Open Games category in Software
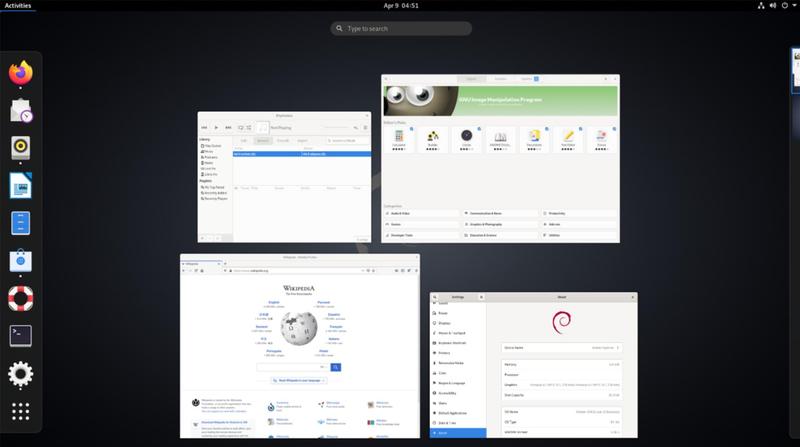This screenshot has height=447, width=800. point(421,224)
